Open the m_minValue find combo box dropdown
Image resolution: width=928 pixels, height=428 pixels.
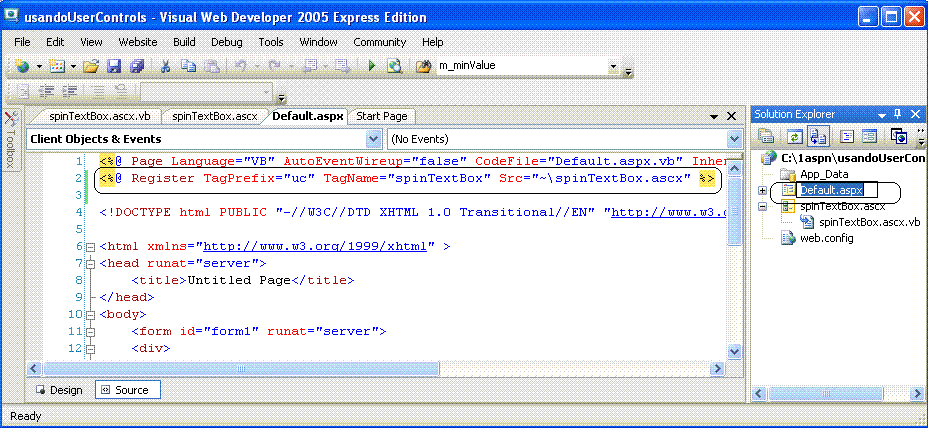pos(613,66)
